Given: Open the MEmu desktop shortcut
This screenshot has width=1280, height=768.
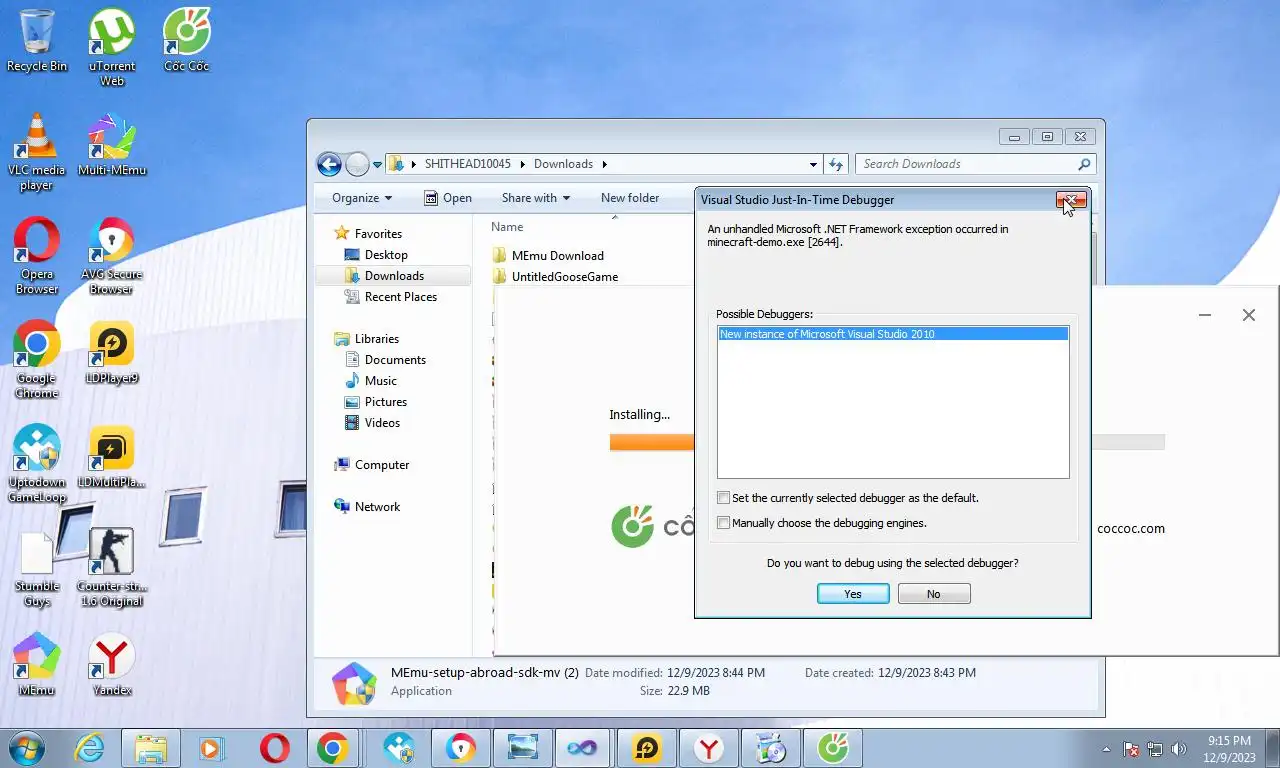Looking at the screenshot, I should coord(37,665).
